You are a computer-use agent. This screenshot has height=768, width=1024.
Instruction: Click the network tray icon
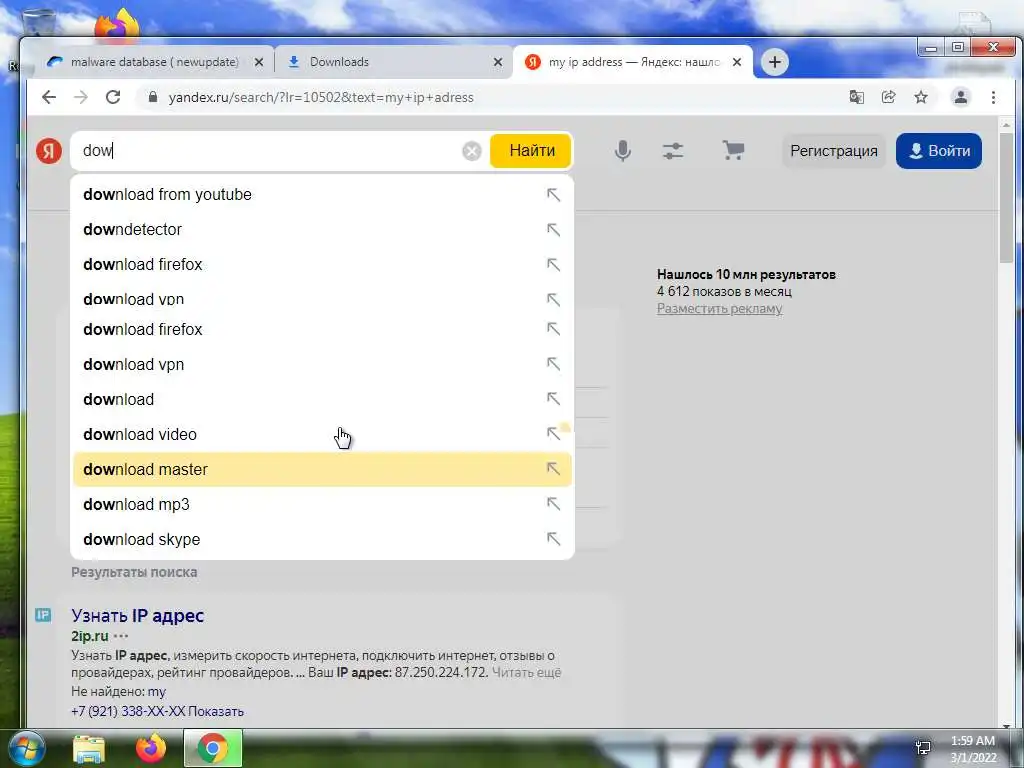point(923,748)
